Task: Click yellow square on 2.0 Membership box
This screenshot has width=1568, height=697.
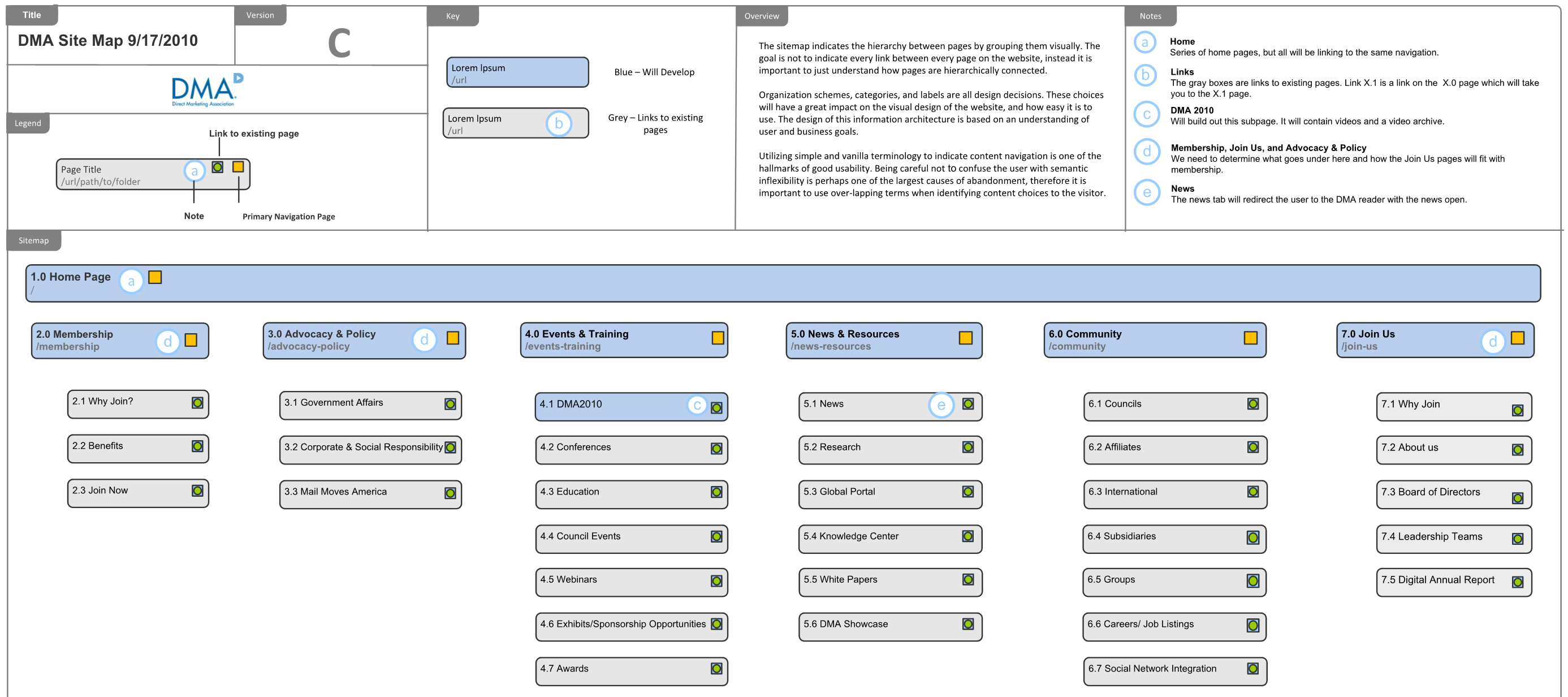Action: coord(191,340)
